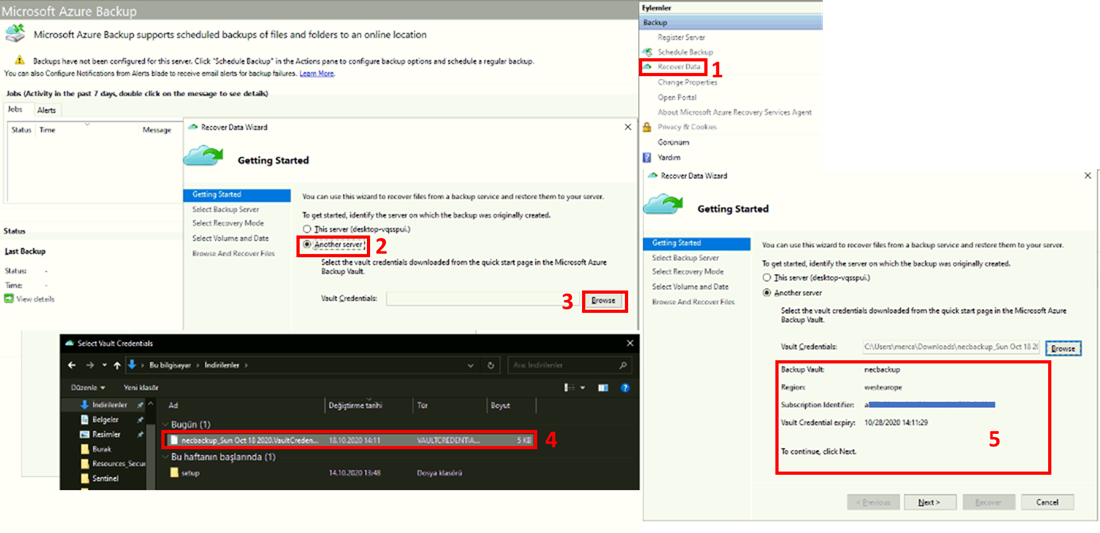Click the Recover Data action icon
This screenshot has height=533, width=1100.
(648, 67)
